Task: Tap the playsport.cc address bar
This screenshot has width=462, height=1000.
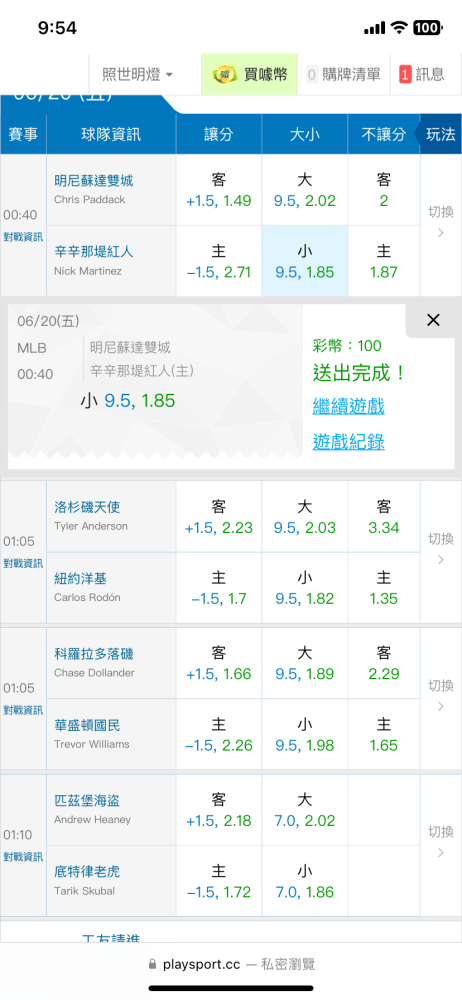Action: pos(231,964)
